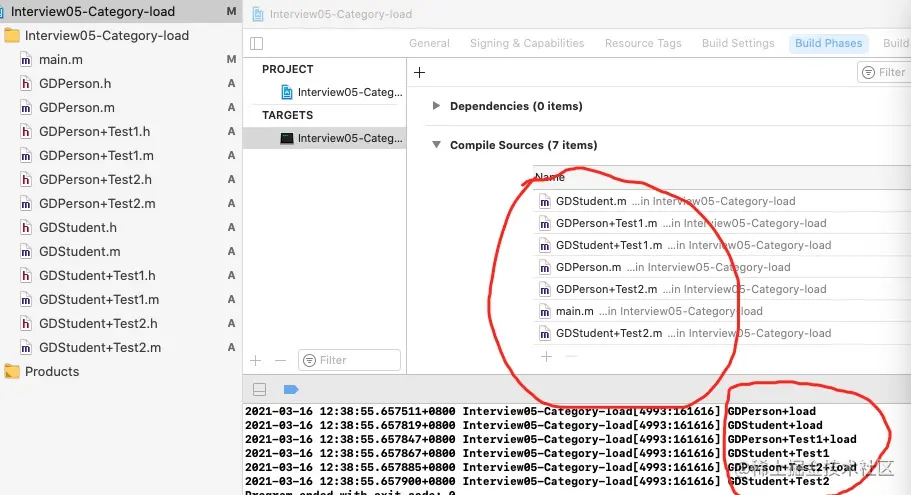Screen dimensions: 911x495
Task: Select GDStudent+Test2.m in Compile Sources list
Action: click(x=722, y=333)
